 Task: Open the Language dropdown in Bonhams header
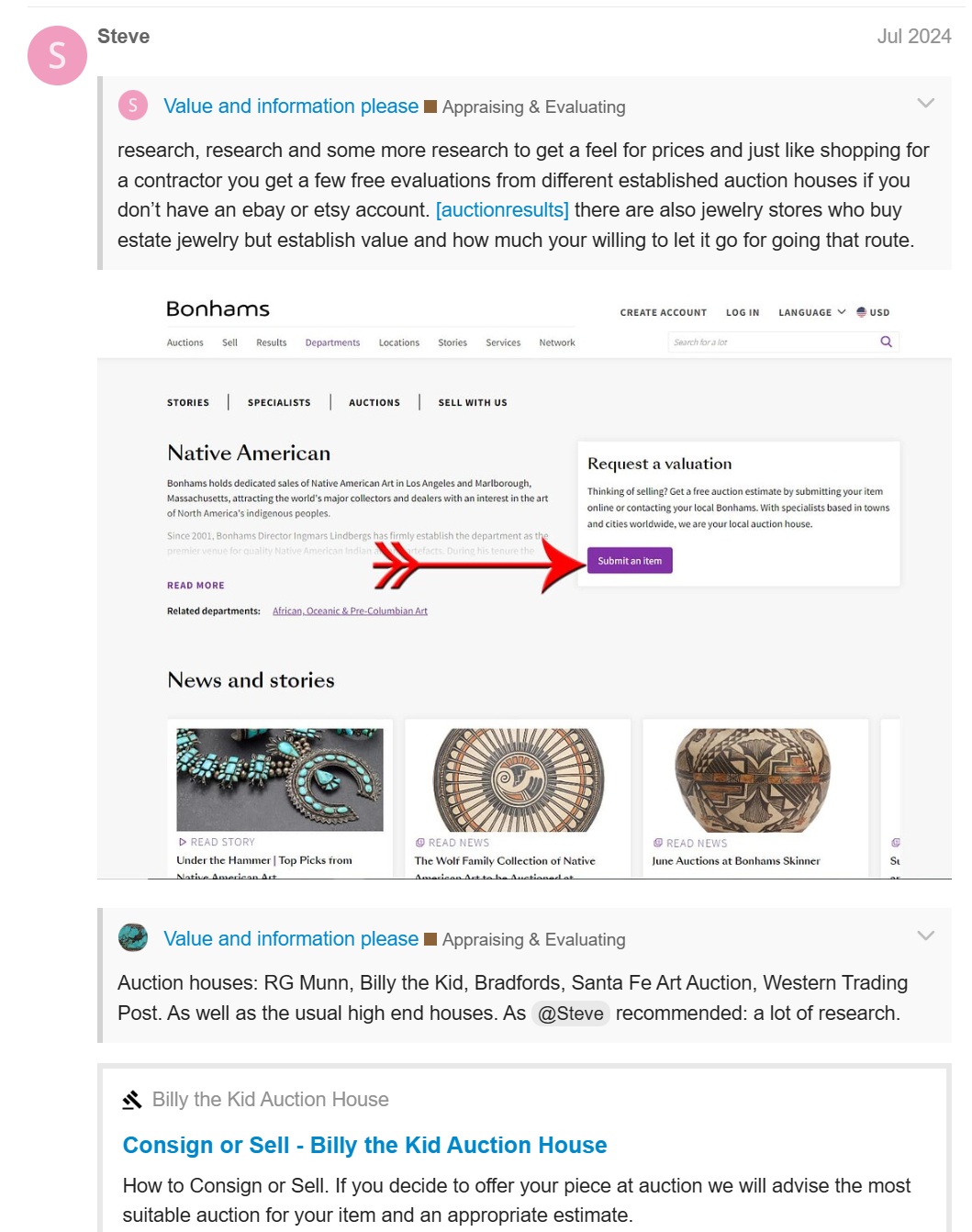pyautogui.click(x=811, y=312)
